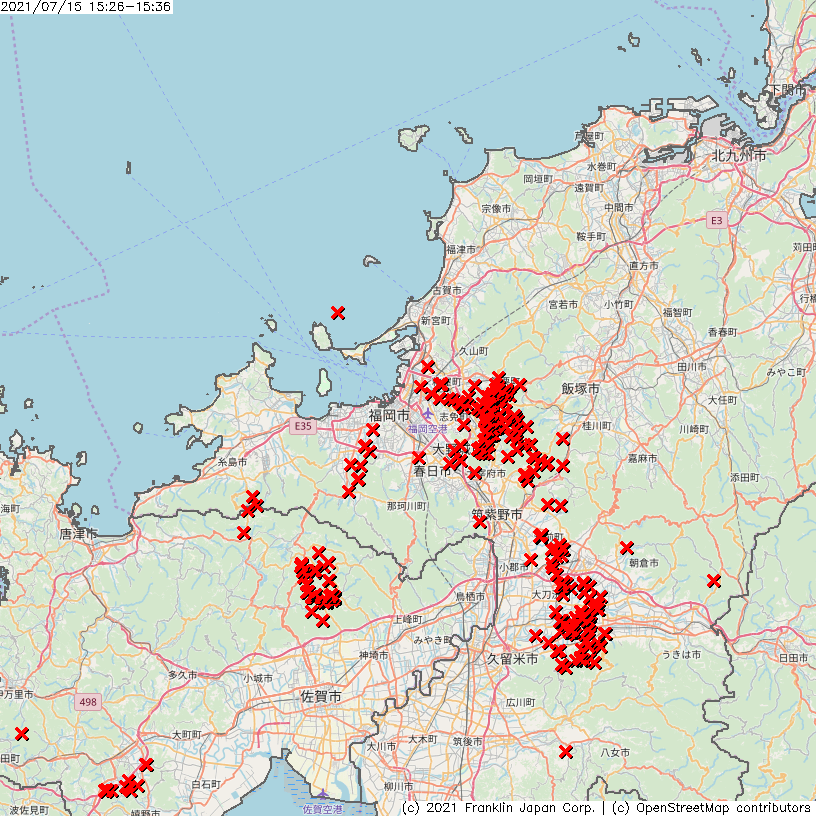Click the 福岡市 city label
Screen dimensions: 816x816
389,415
